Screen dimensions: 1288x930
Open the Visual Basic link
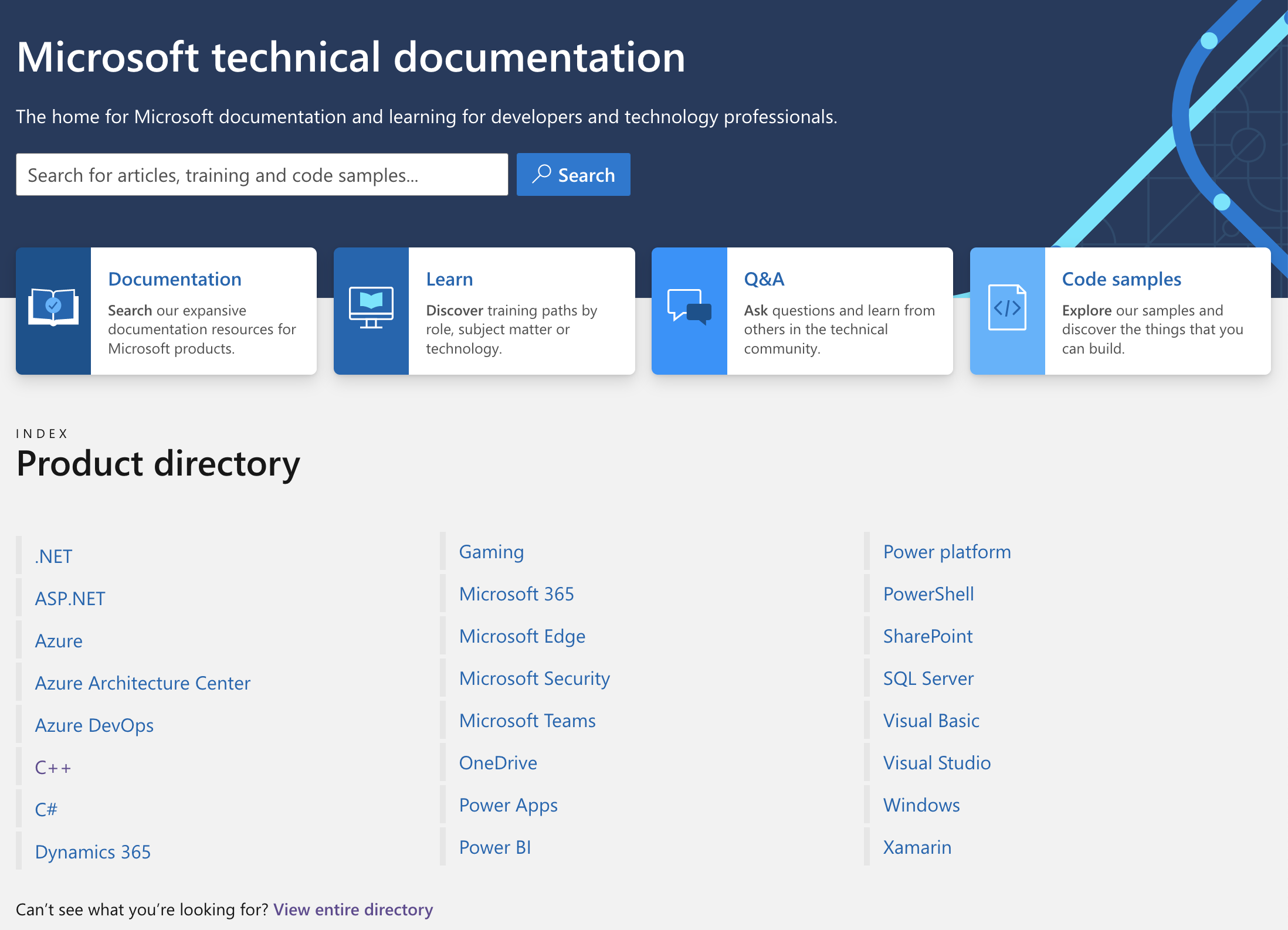point(931,720)
